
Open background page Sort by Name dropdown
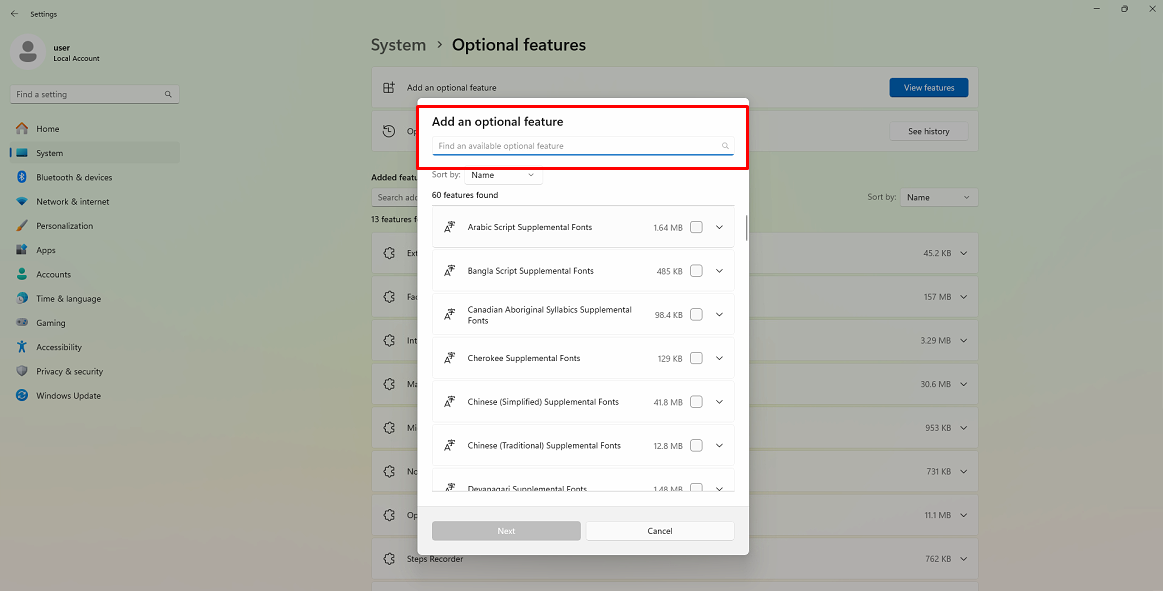938,197
